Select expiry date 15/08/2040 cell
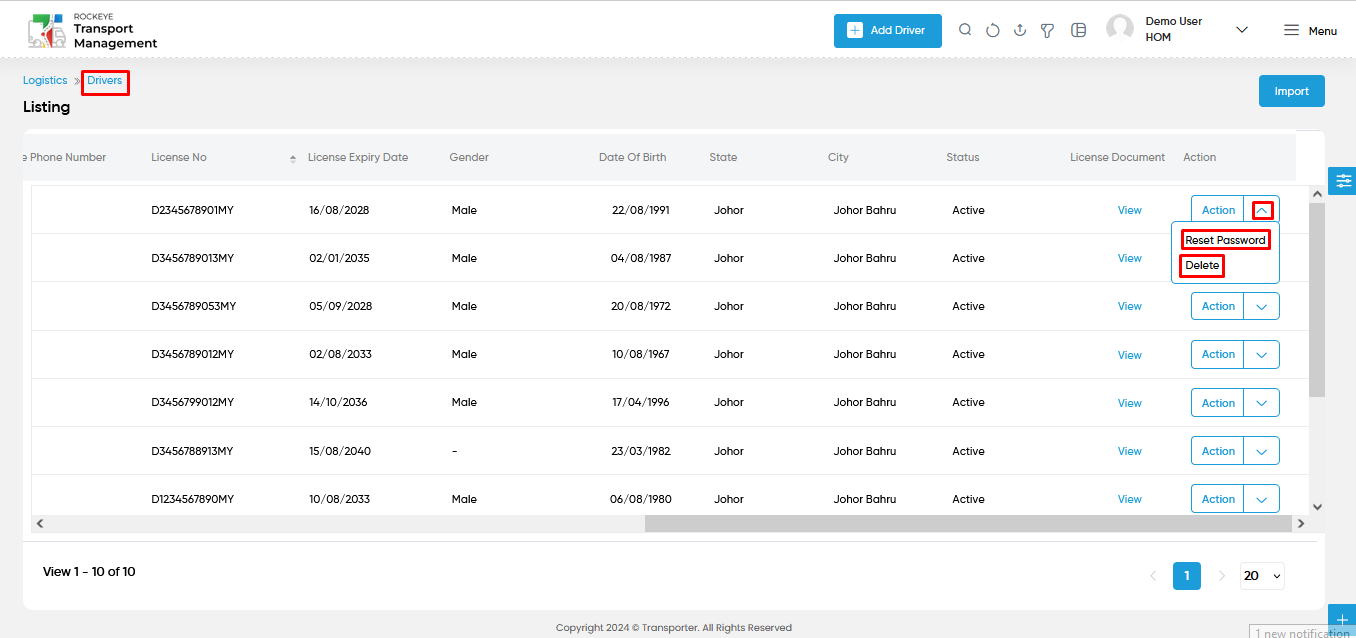Image resolution: width=1356 pixels, height=638 pixels. tap(340, 451)
